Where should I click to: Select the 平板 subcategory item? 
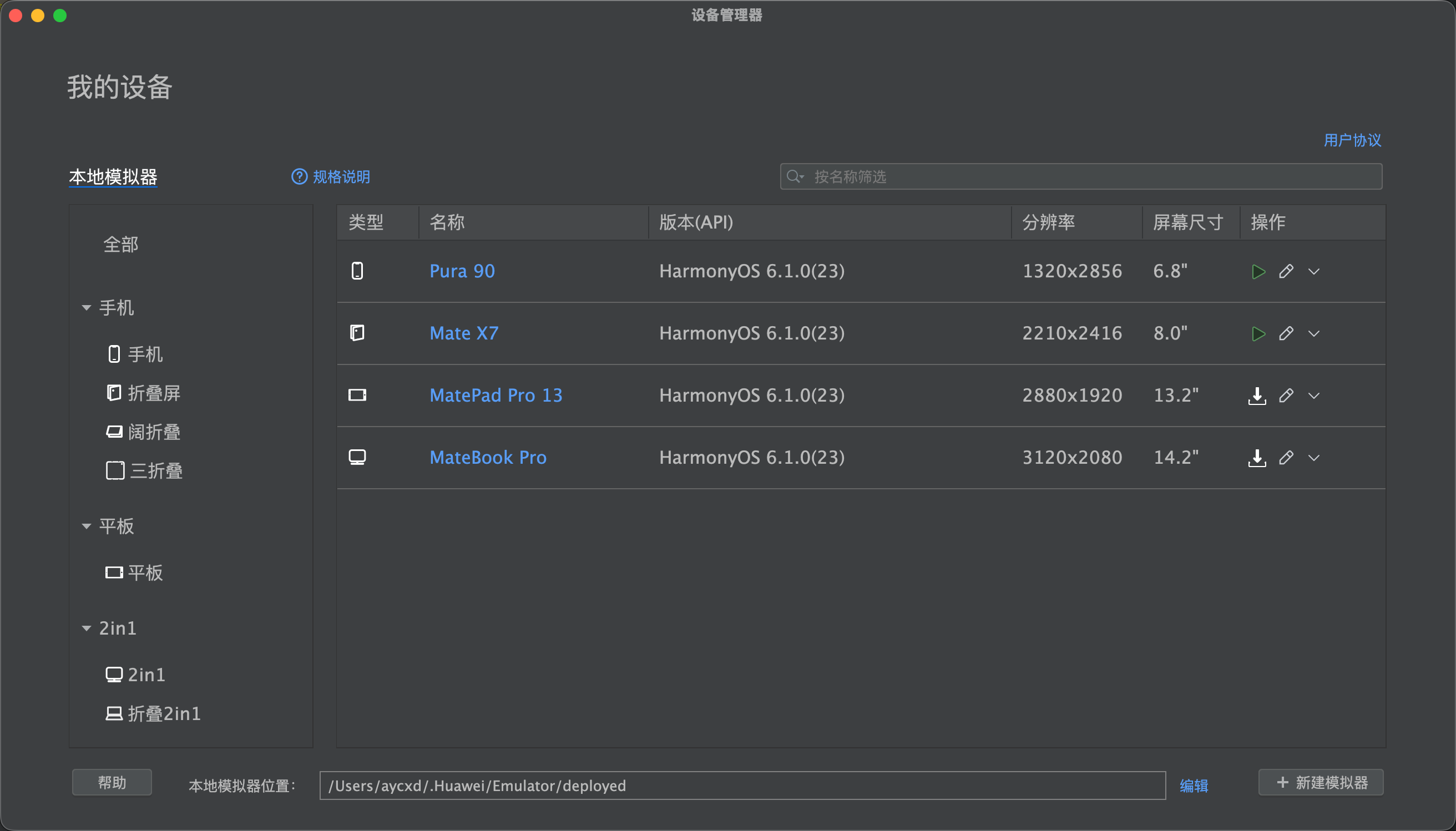tap(135, 573)
